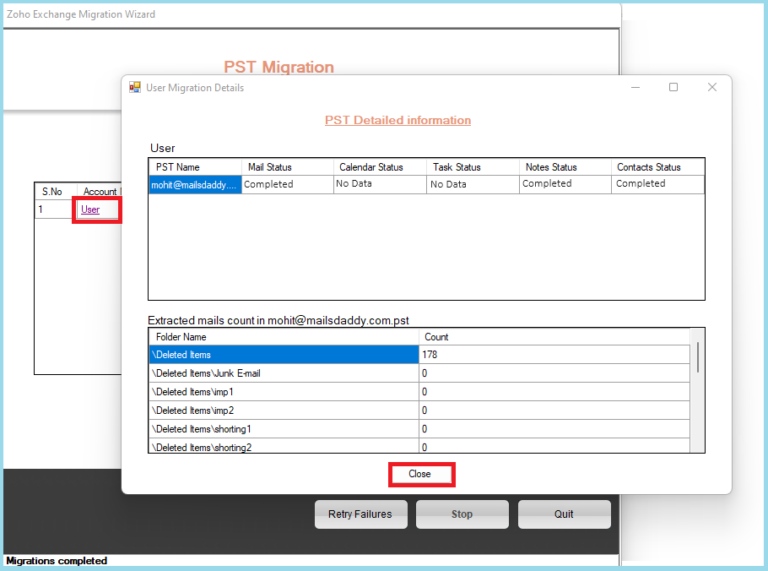
Task: Click the S.No column header in wizard
Action: click(55, 191)
